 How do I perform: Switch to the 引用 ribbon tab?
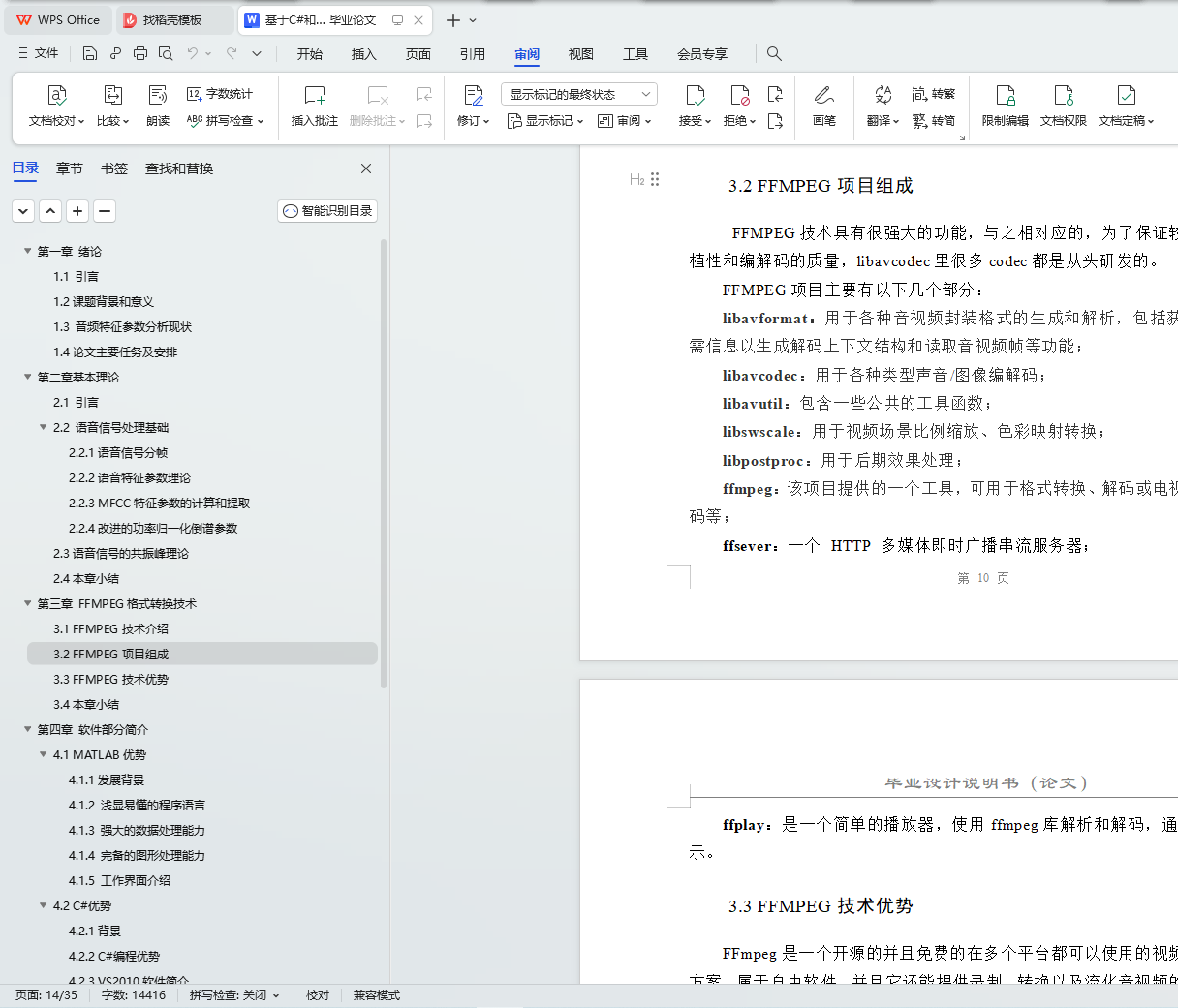point(473,54)
